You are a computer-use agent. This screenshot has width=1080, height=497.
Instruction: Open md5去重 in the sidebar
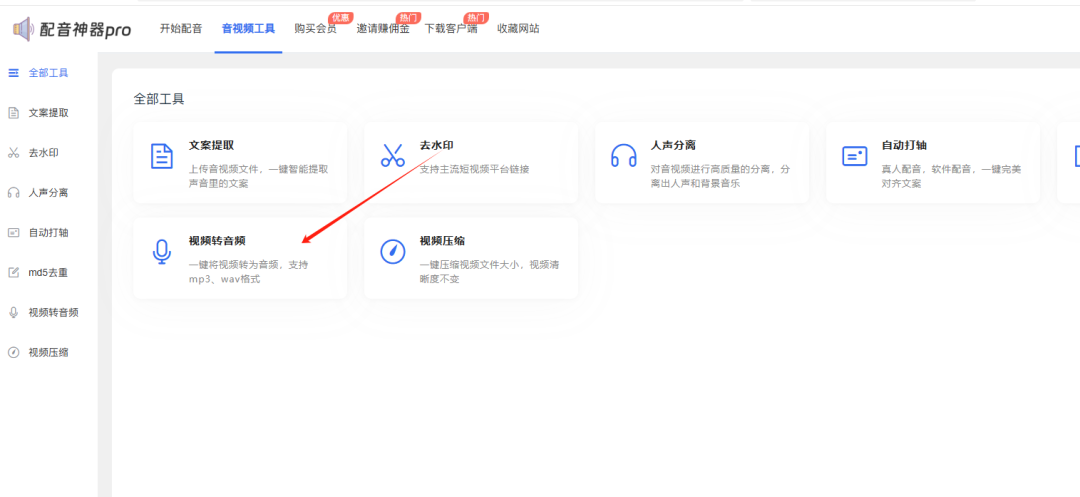click(47, 272)
